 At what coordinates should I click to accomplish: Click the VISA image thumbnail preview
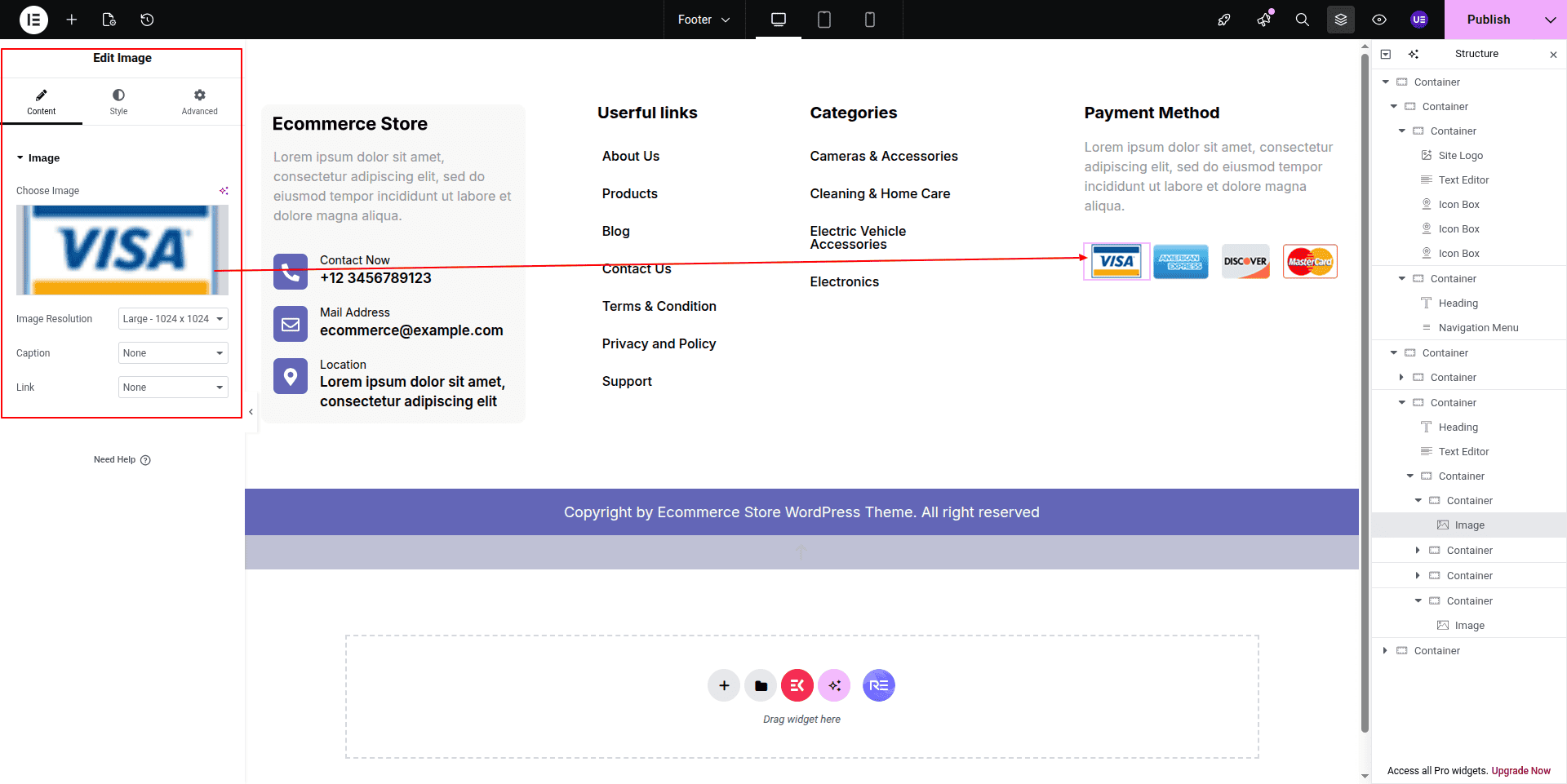(x=122, y=250)
